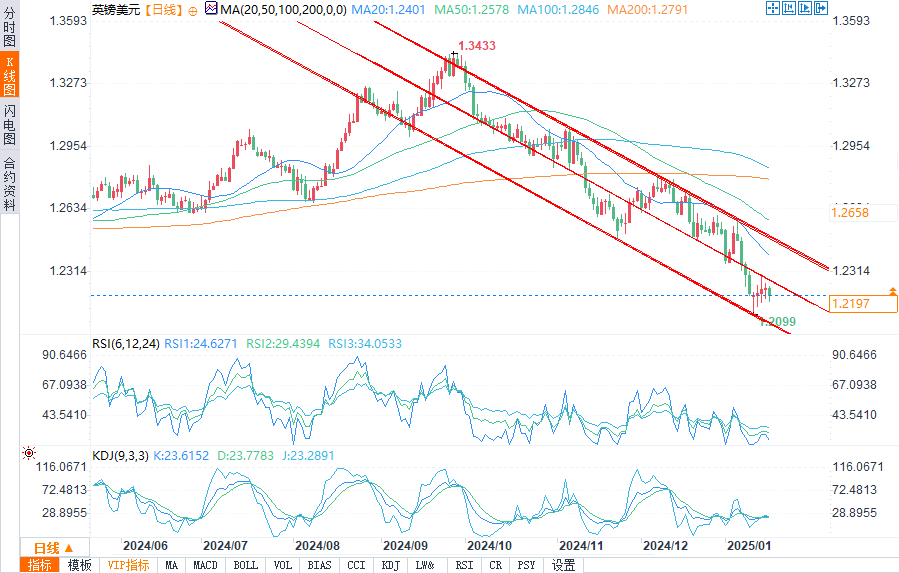Open the 日线 period selector
This screenshot has height=573, width=899.
click(54, 548)
